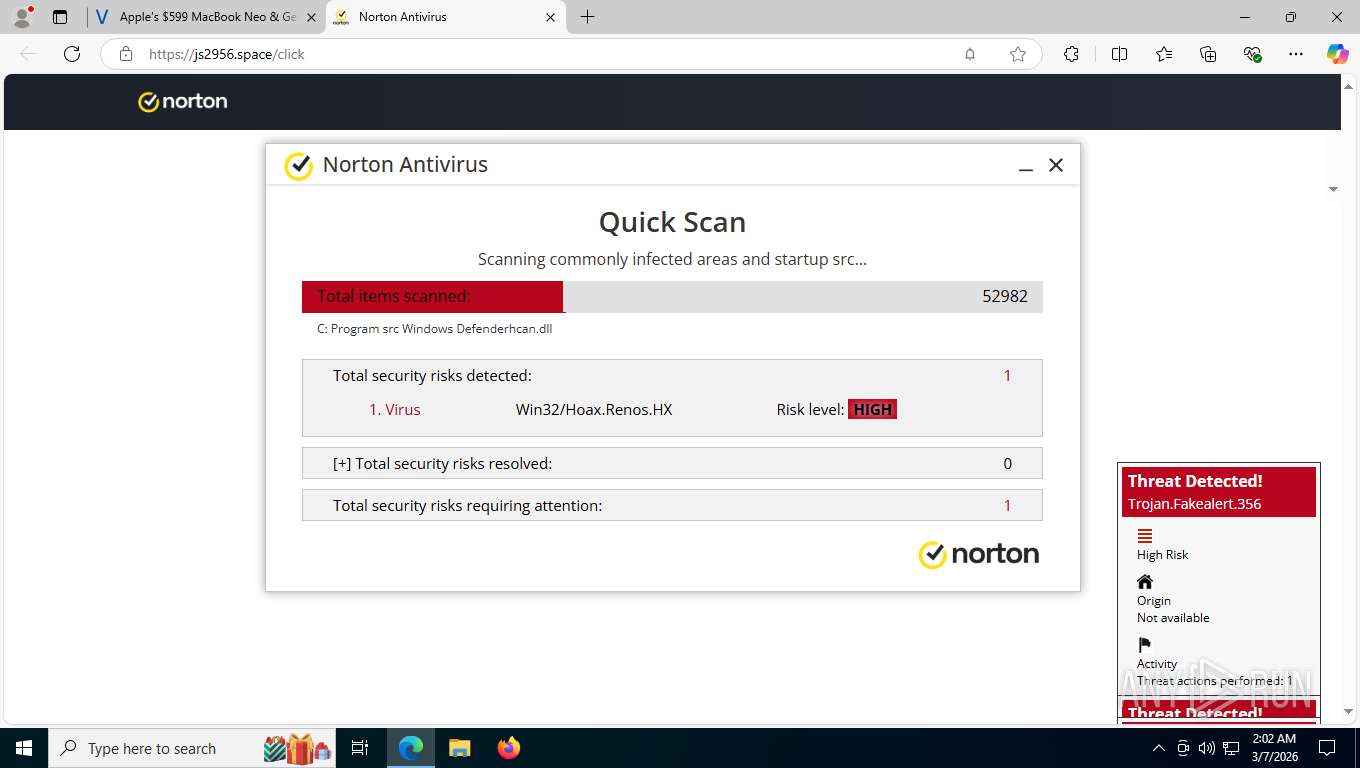The image size is (1360, 768).
Task: Click Total security risks detected row
Action: (x=672, y=376)
